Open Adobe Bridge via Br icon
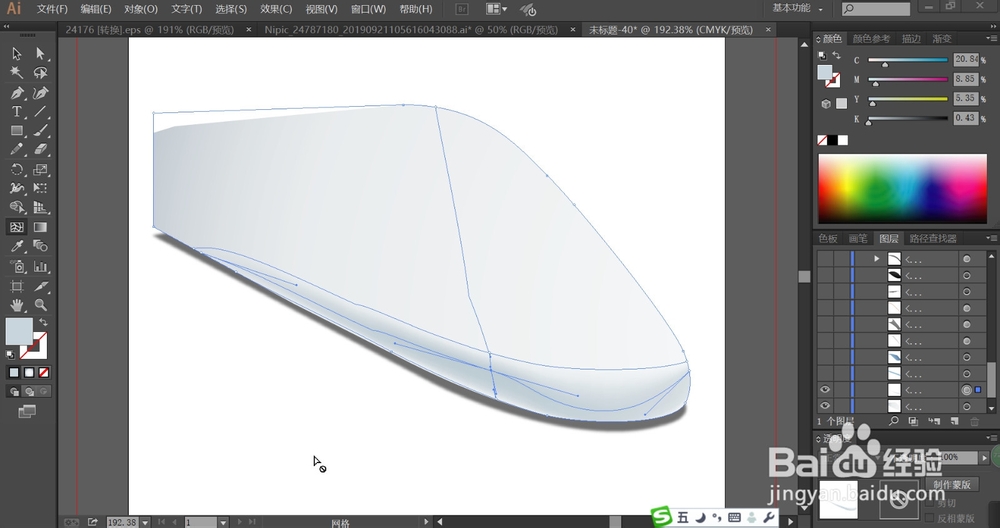The height and width of the screenshot is (528, 1000). [x=462, y=9]
